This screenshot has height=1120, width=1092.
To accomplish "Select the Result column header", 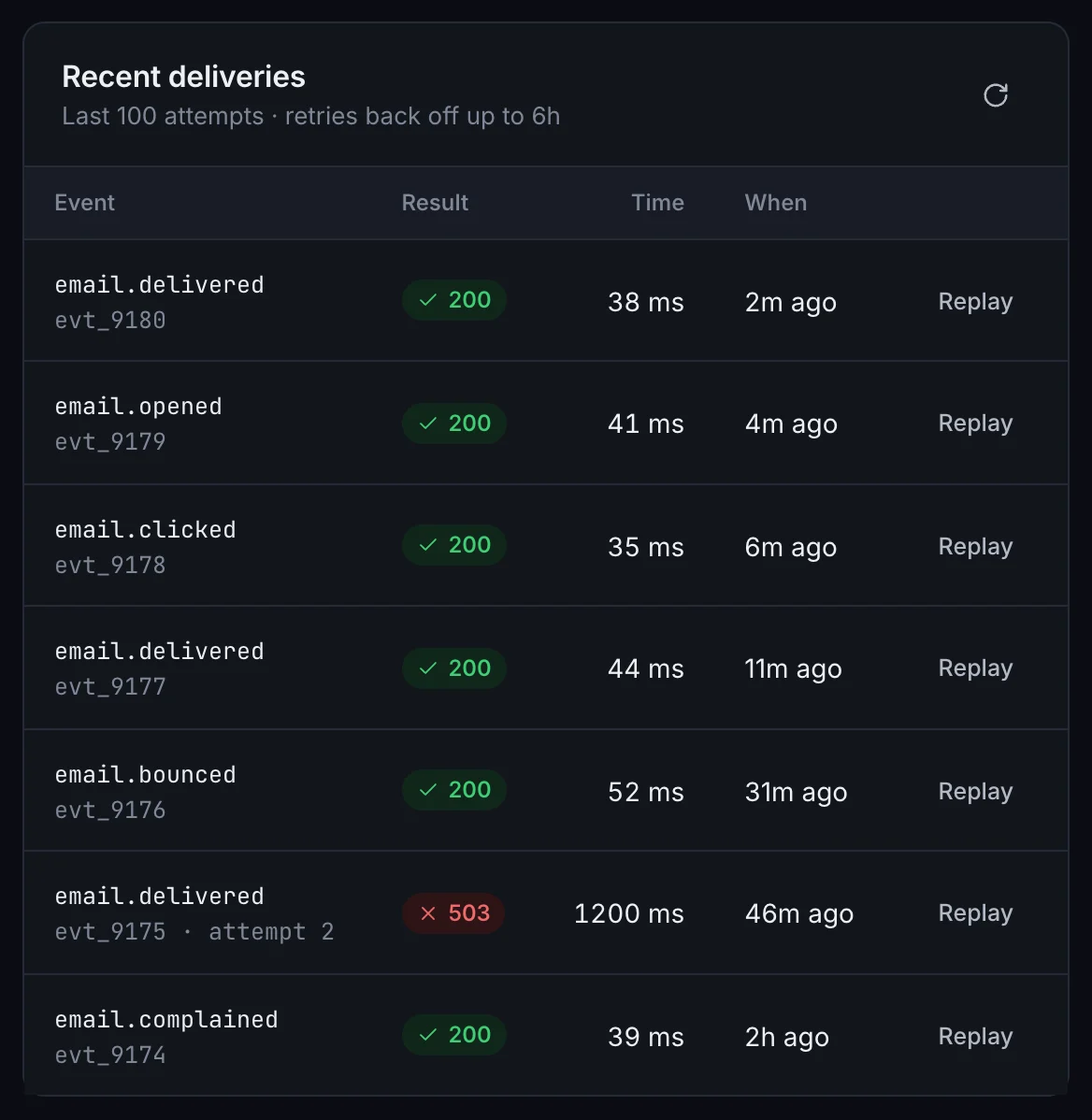I will [434, 203].
